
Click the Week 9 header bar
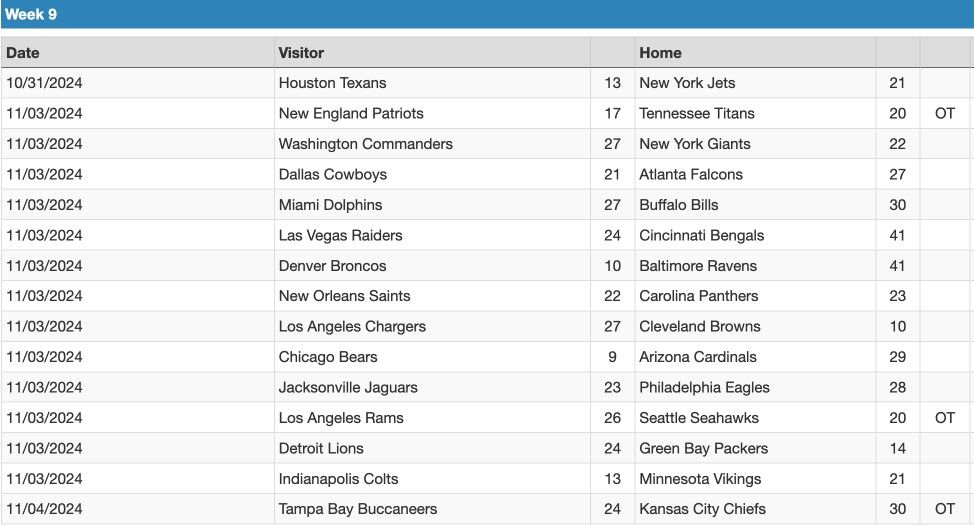(x=487, y=14)
